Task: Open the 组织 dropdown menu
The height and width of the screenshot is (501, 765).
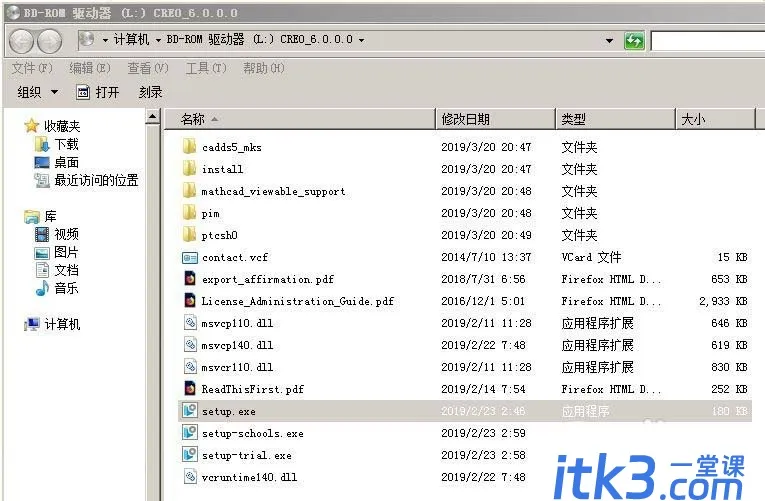Action: 38,92
